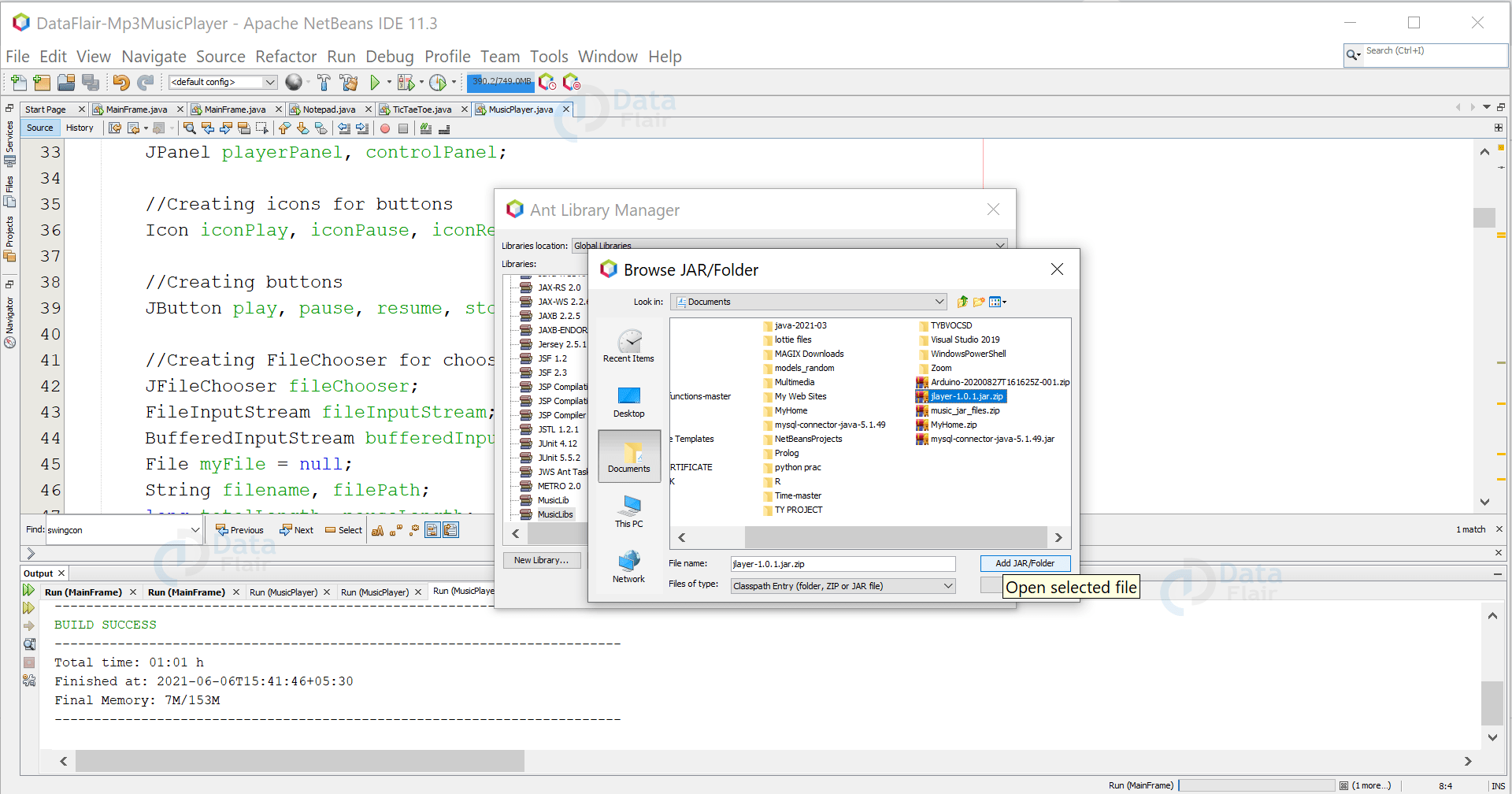This screenshot has height=794, width=1512.
Task: Click the memory usage indicator bar
Action: click(500, 81)
